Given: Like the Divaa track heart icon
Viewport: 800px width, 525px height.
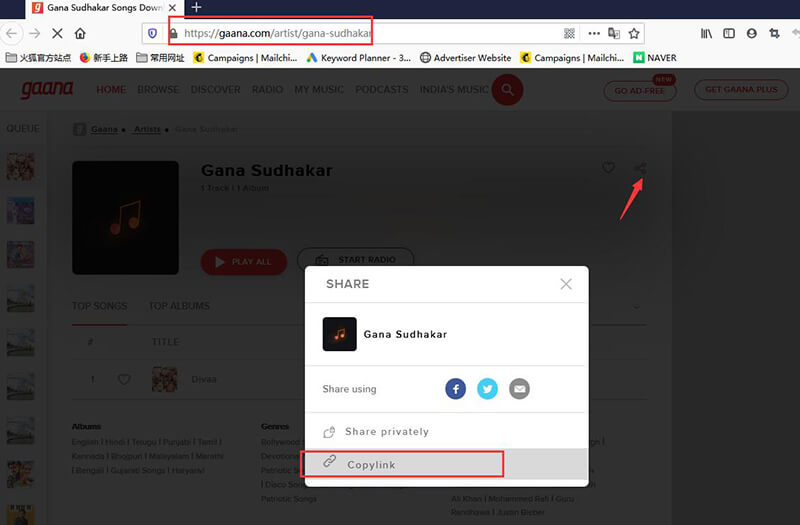Looking at the screenshot, I should coord(124,379).
